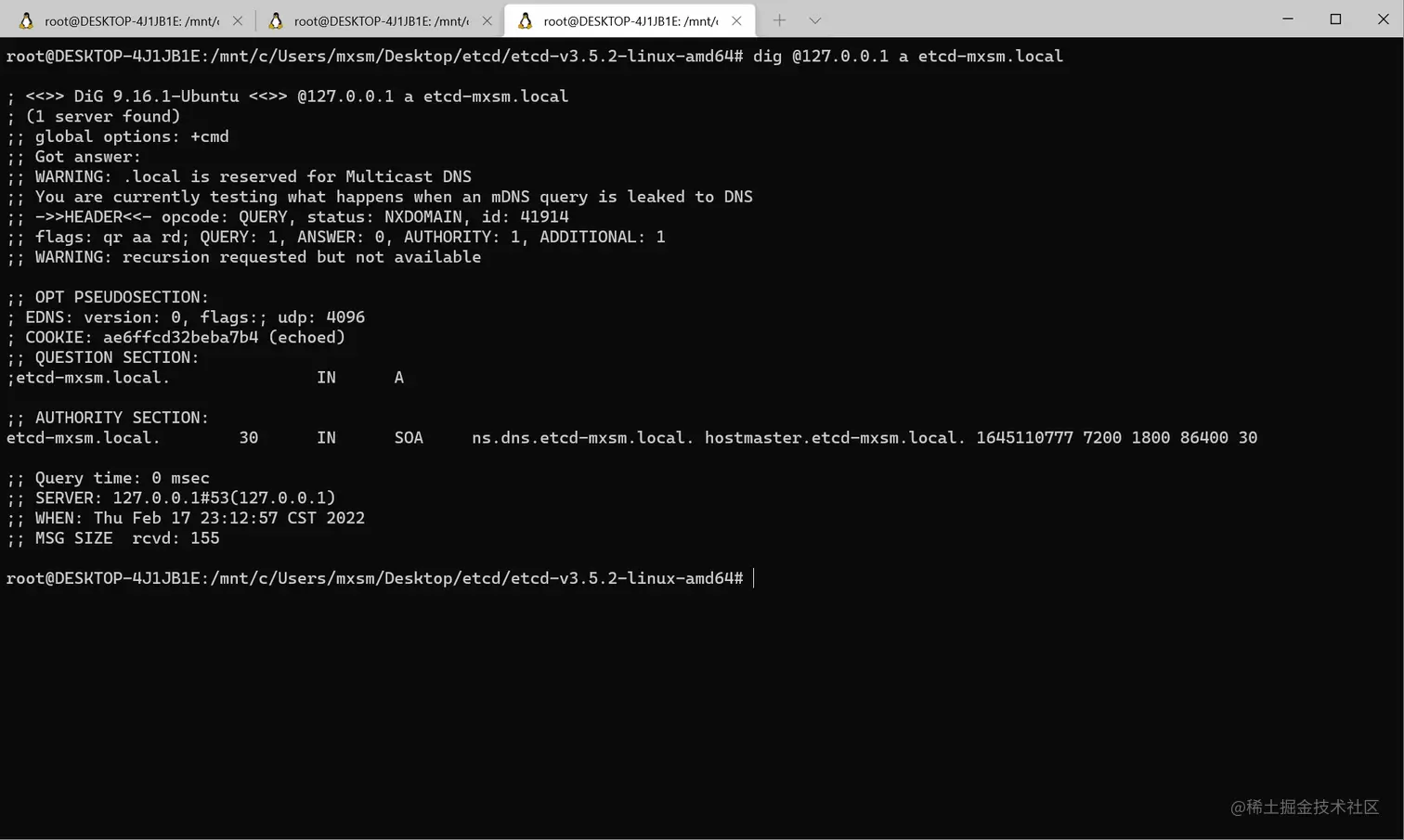Maximize the Windows Terminal window
The width and height of the screenshot is (1404, 840).
[x=1335, y=19]
